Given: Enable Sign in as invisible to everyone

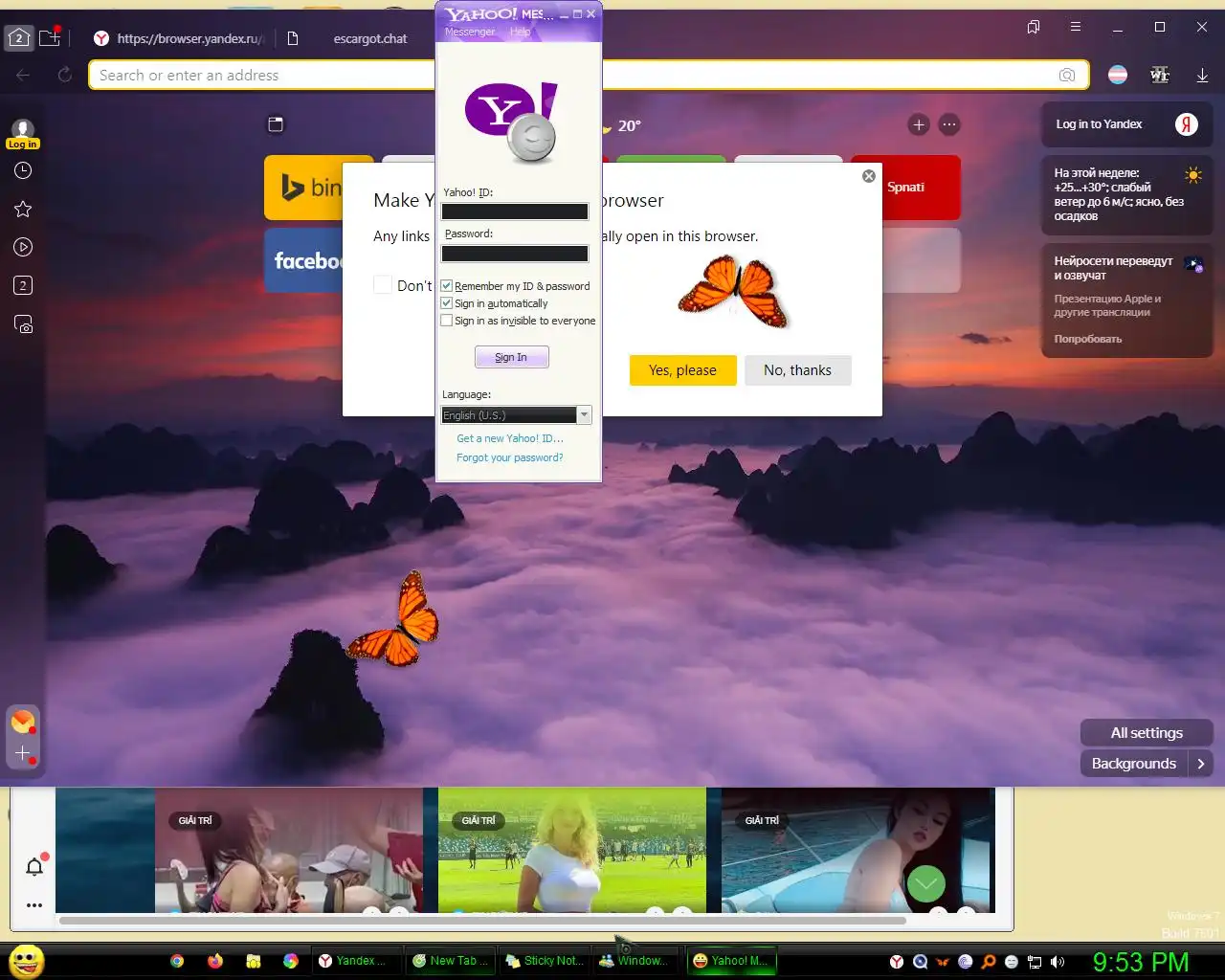Looking at the screenshot, I should click(x=446, y=320).
